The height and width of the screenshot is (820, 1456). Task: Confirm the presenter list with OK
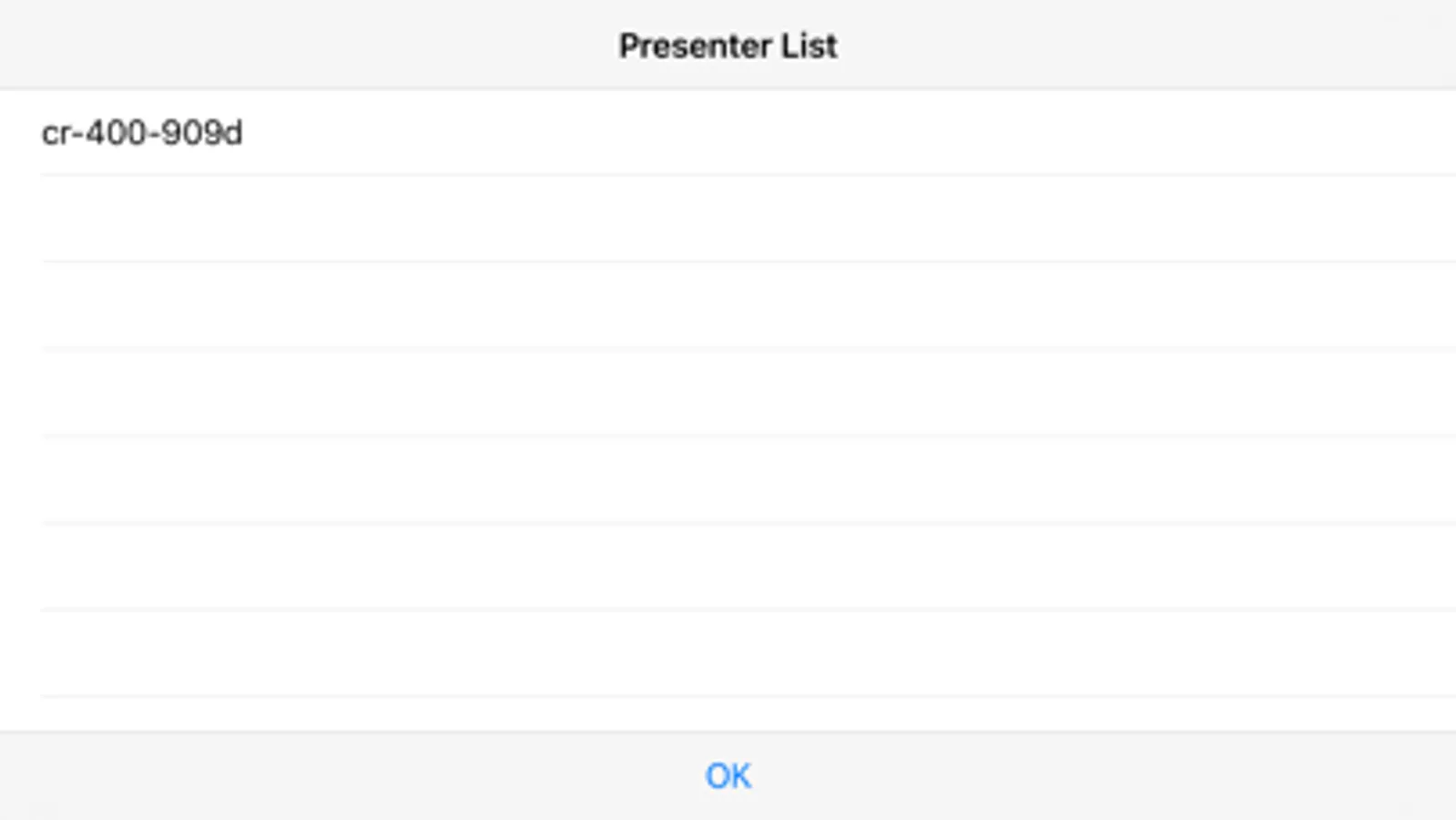(728, 776)
